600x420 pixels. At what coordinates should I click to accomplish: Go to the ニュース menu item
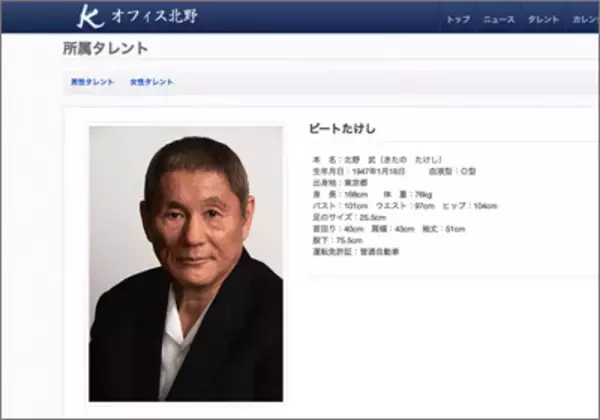tap(499, 20)
